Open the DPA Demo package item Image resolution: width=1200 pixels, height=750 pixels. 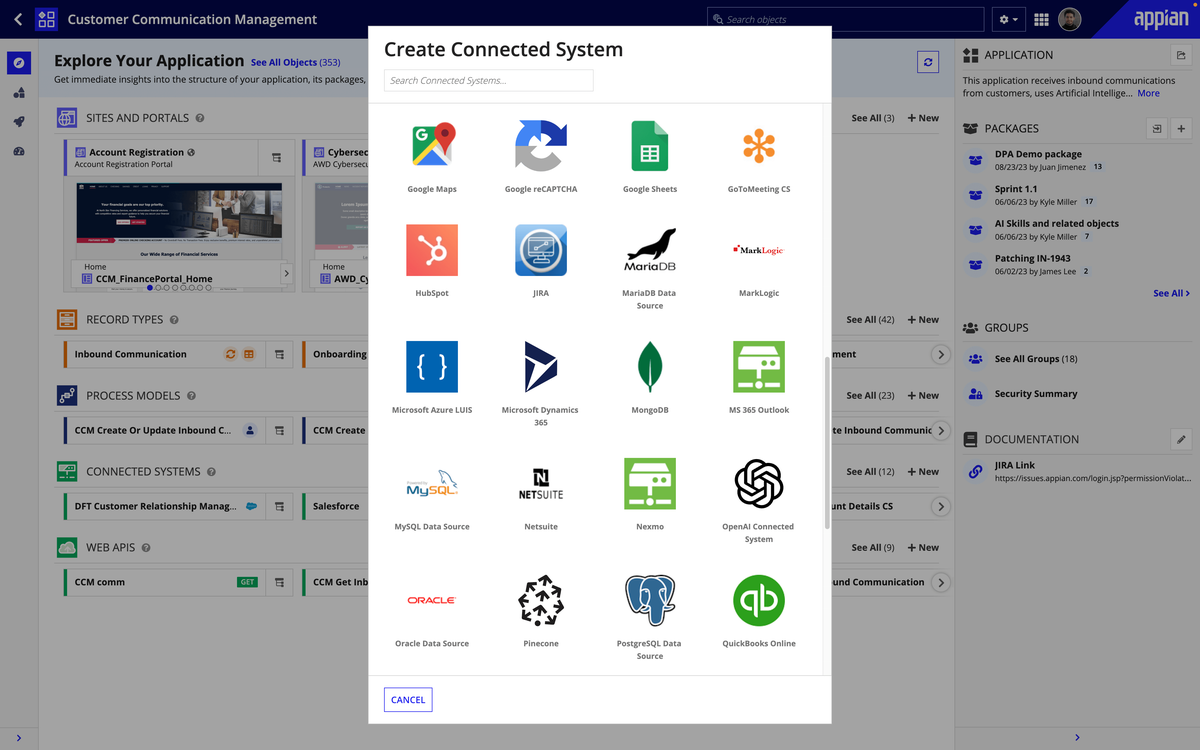click(1038, 154)
